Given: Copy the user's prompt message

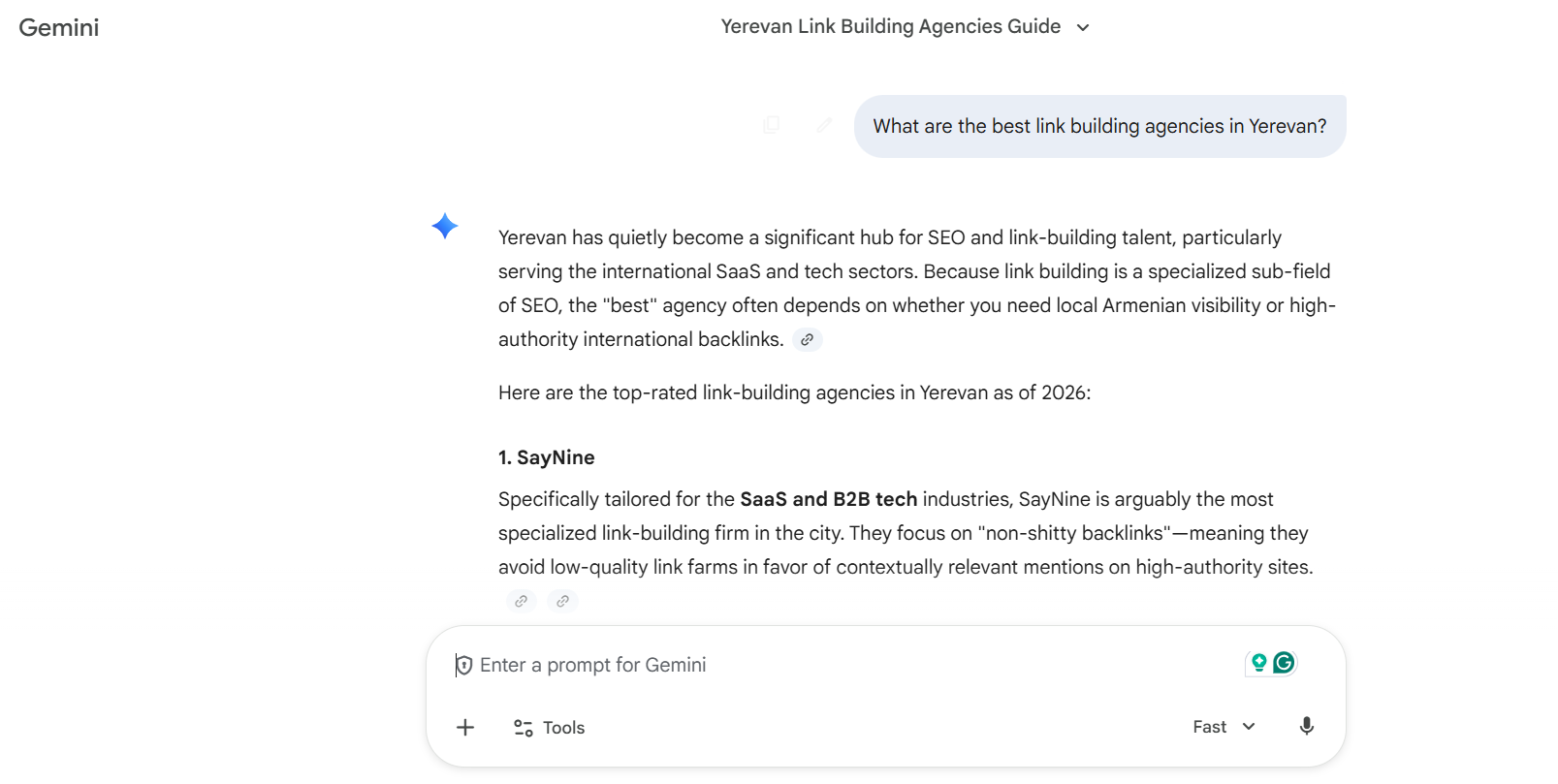Looking at the screenshot, I should click(772, 125).
